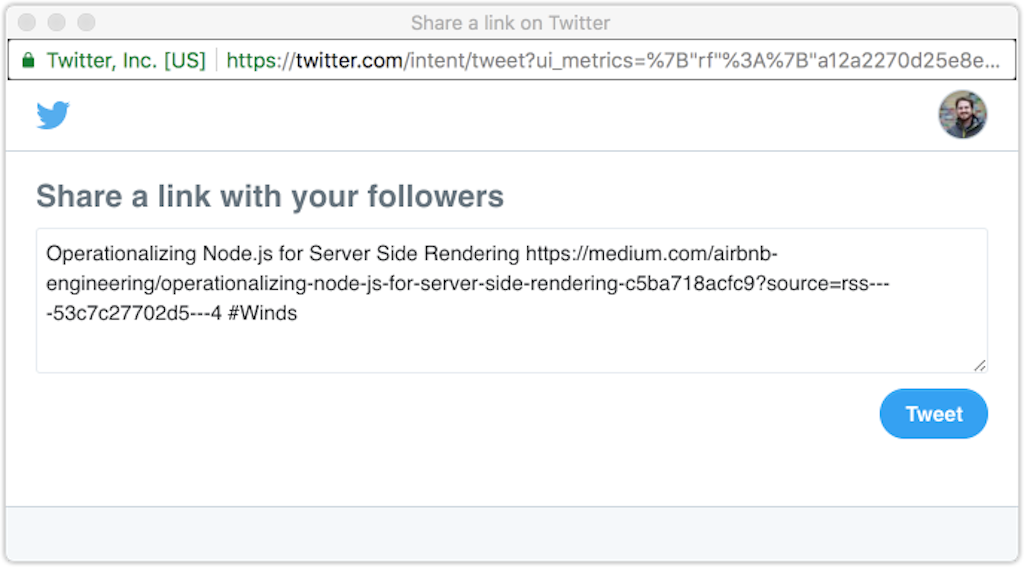Close the Share a link window
Image resolution: width=1024 pixels, height=567 pixels.
point(27,22)
